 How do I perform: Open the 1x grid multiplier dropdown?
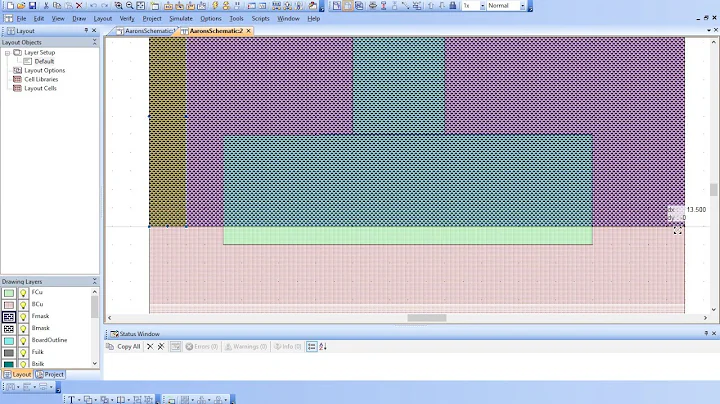click(x=483, y=6)
